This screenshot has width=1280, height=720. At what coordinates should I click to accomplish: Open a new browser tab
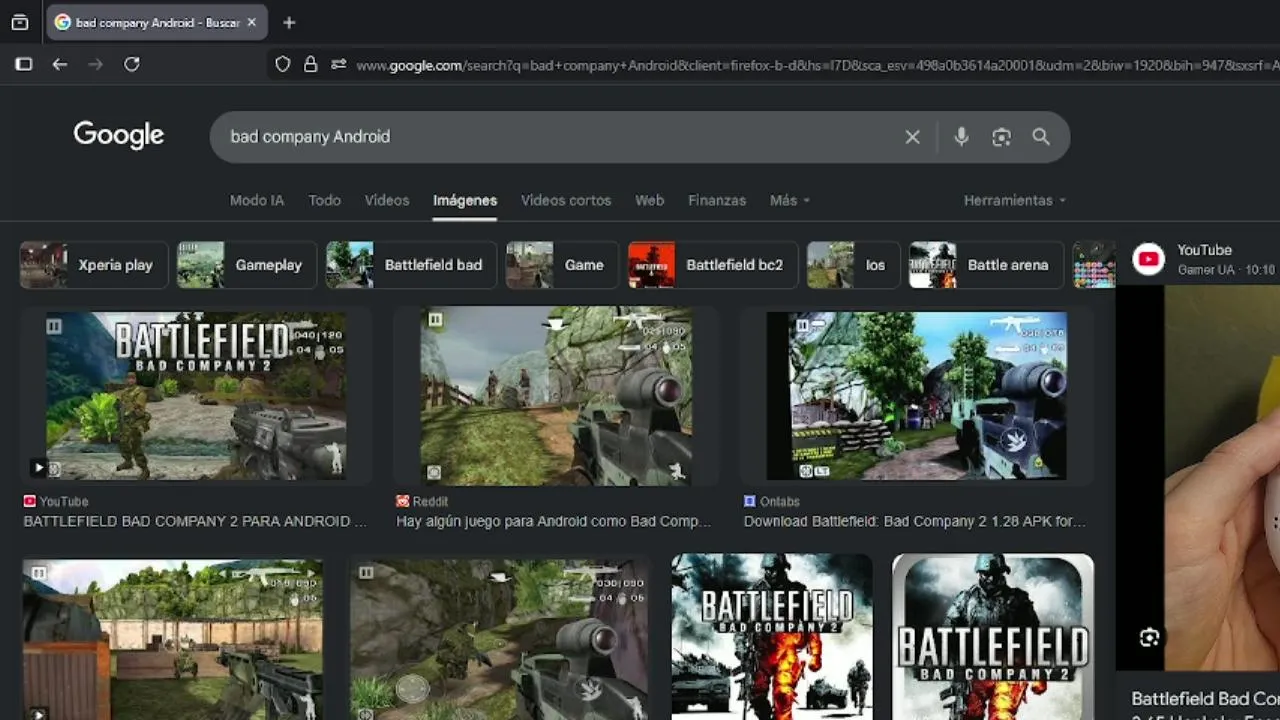click(x=289, y=22)
